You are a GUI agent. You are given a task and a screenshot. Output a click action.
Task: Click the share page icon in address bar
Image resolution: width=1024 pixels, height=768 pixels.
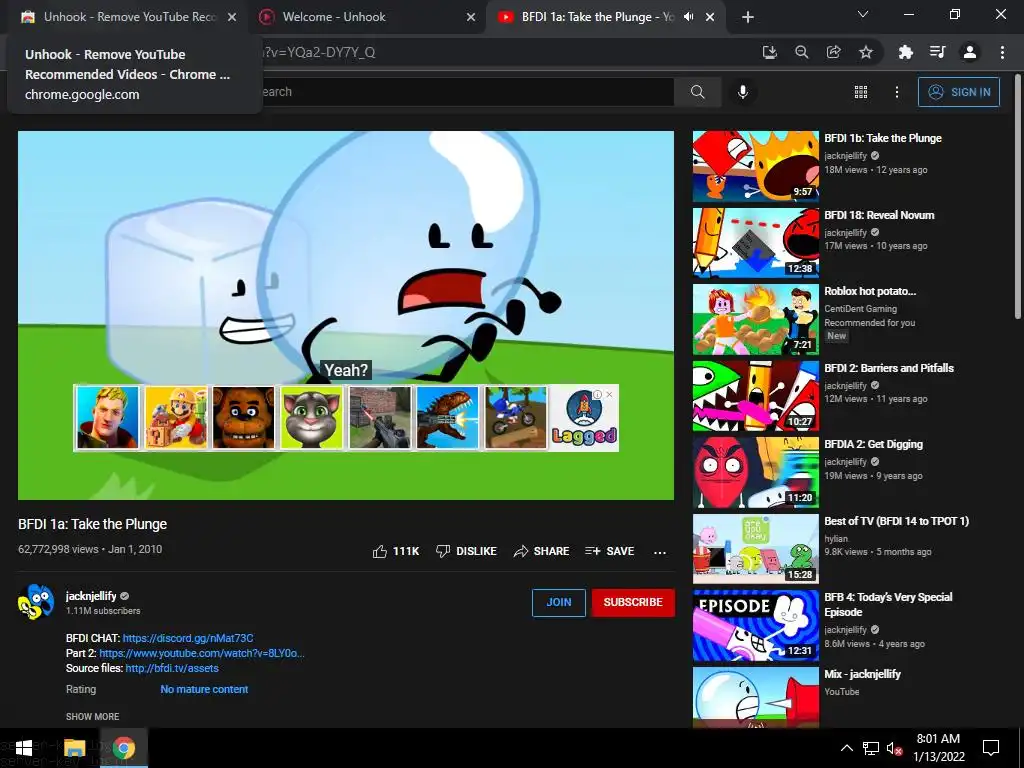(833, 52)
